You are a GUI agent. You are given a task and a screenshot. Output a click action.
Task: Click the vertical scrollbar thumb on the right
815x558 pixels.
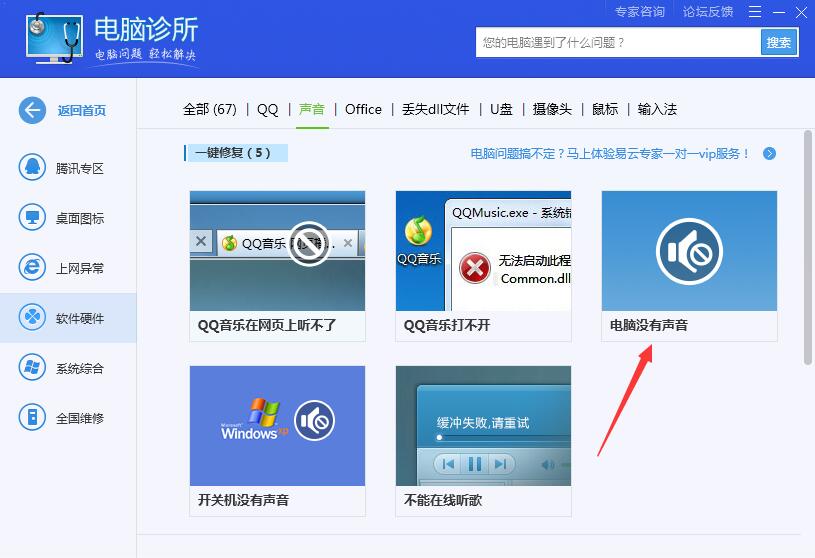pyautogui.click(x=808, y=247)
